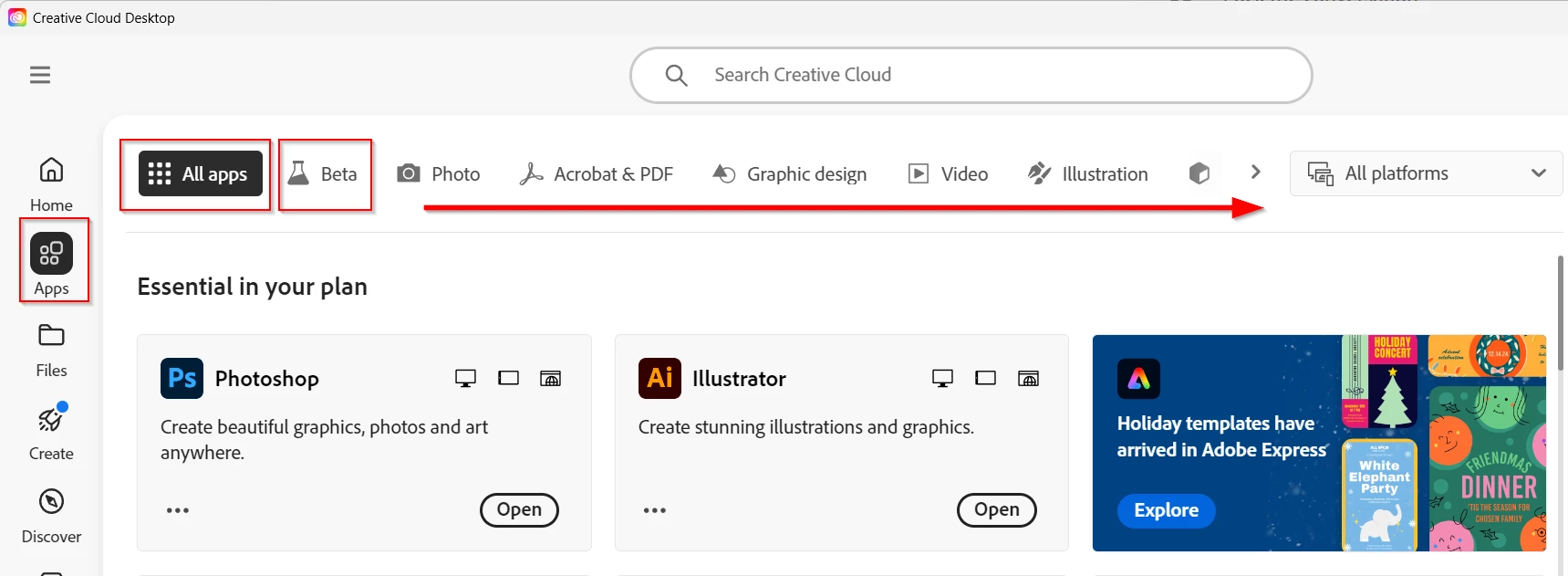Screen dimensions: 1568x576
Task: Open Files in the sidebar
Action: pyautogui.click(x=51, y=351)
